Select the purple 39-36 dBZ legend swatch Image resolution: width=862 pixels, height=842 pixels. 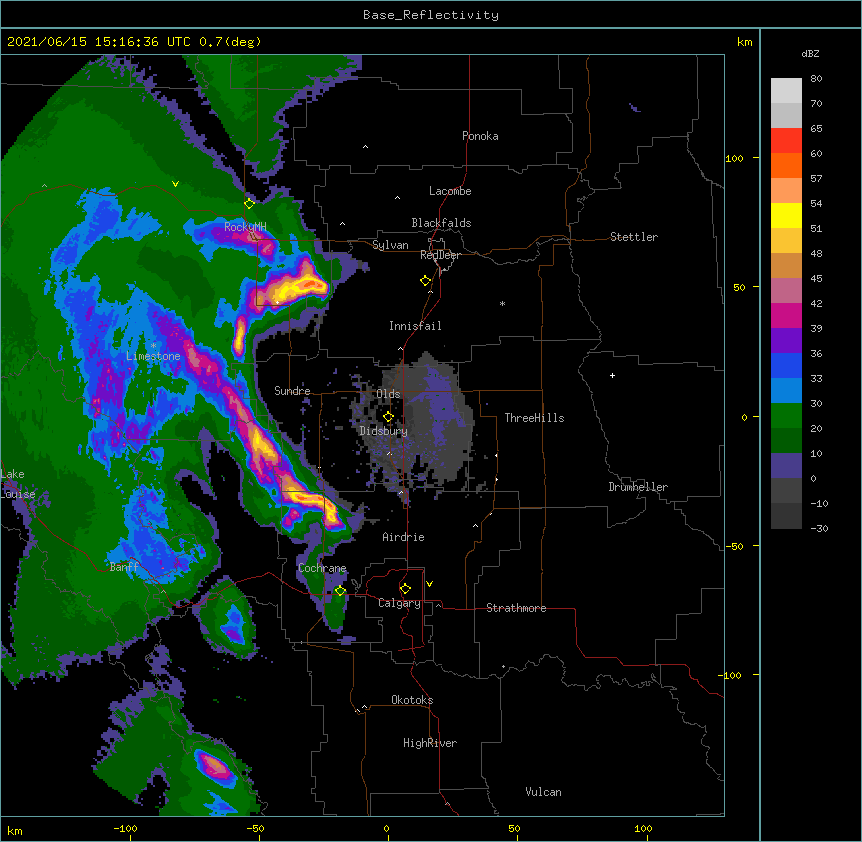point(786,341)
